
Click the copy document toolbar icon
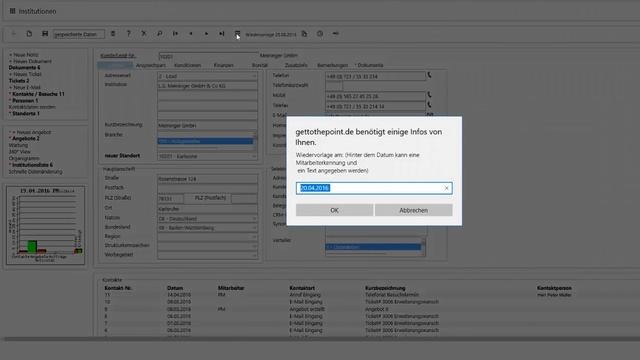(304, 34)
